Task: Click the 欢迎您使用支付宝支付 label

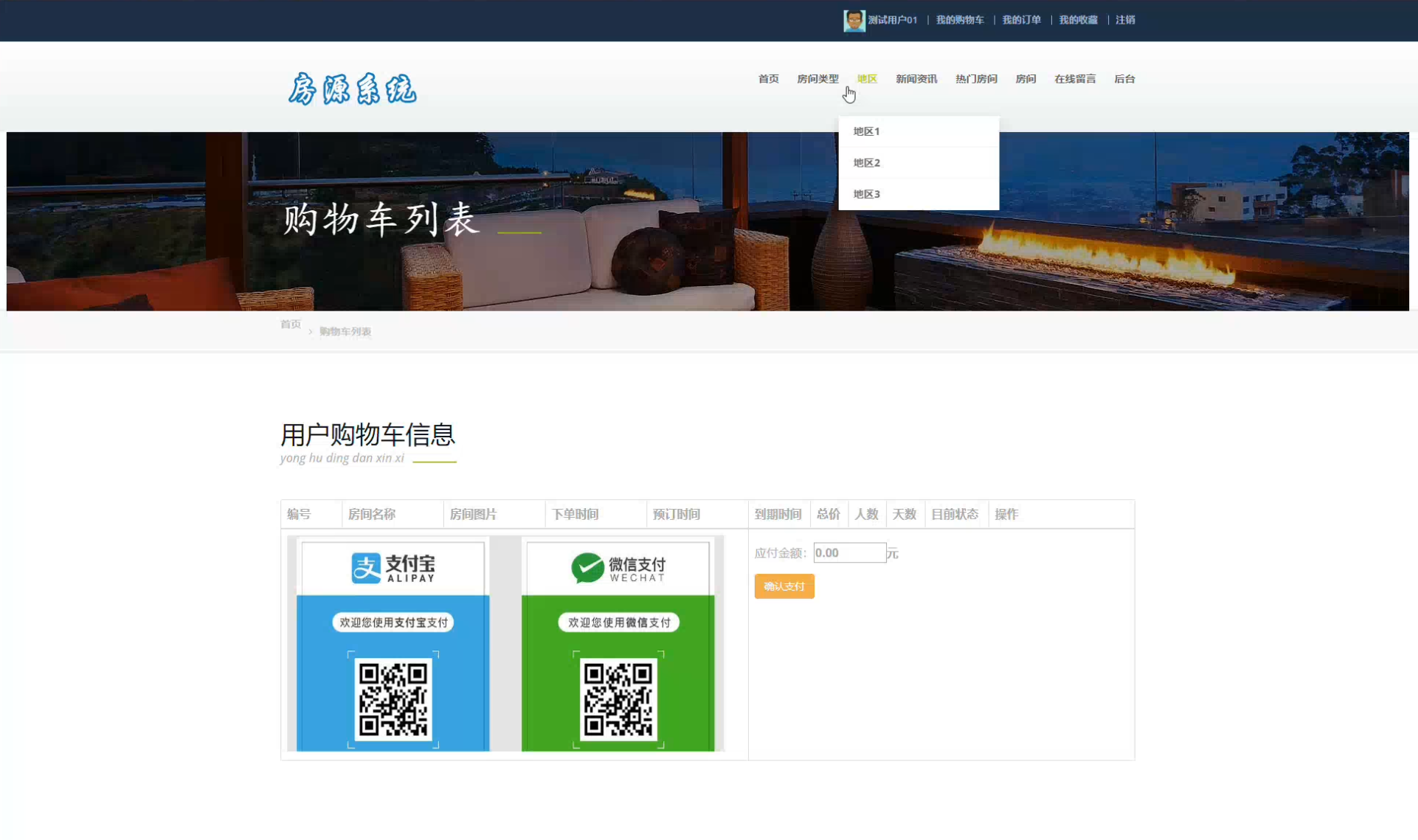Action: click(x=393, y=622)
